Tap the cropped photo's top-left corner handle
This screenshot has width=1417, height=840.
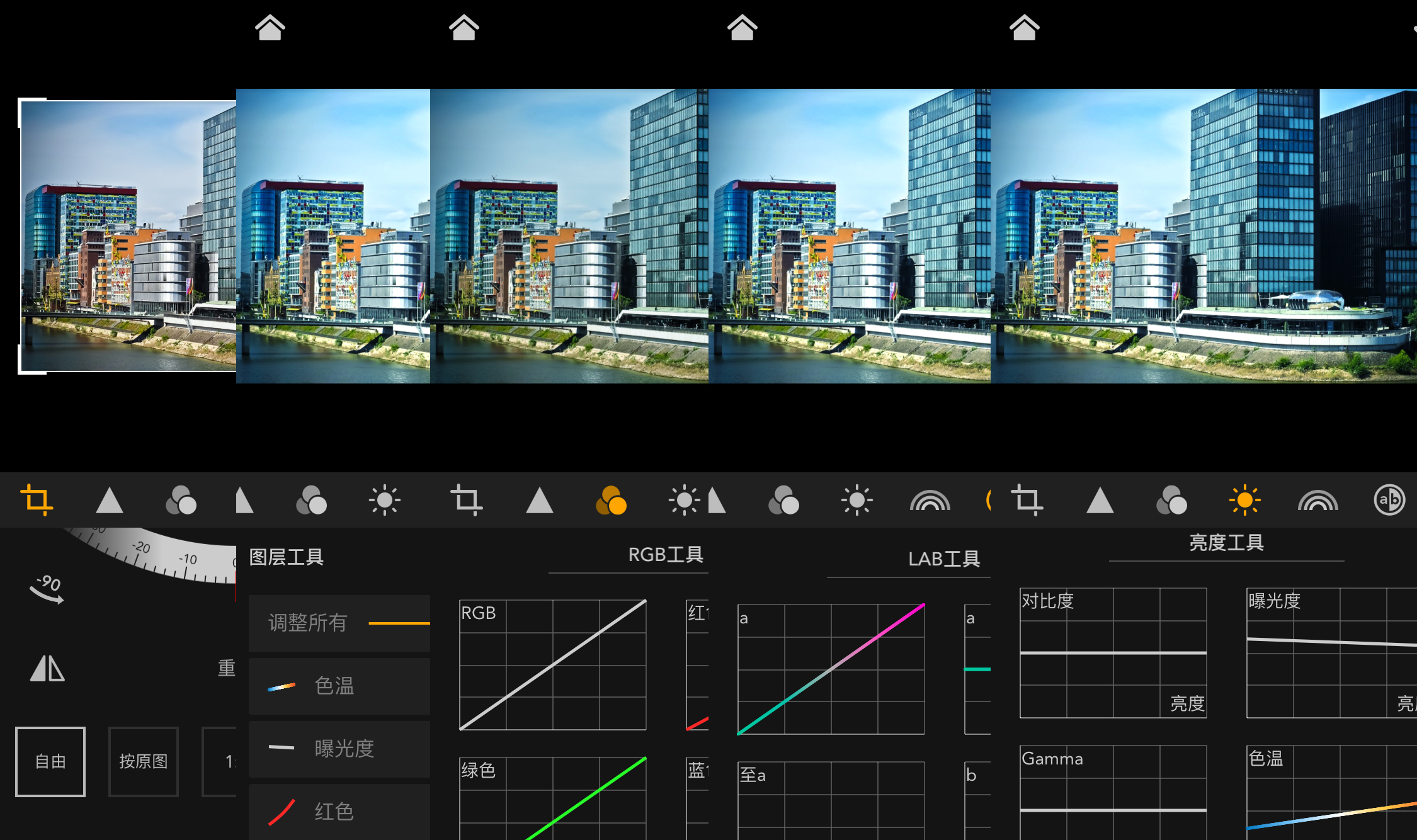coord(31,112)
